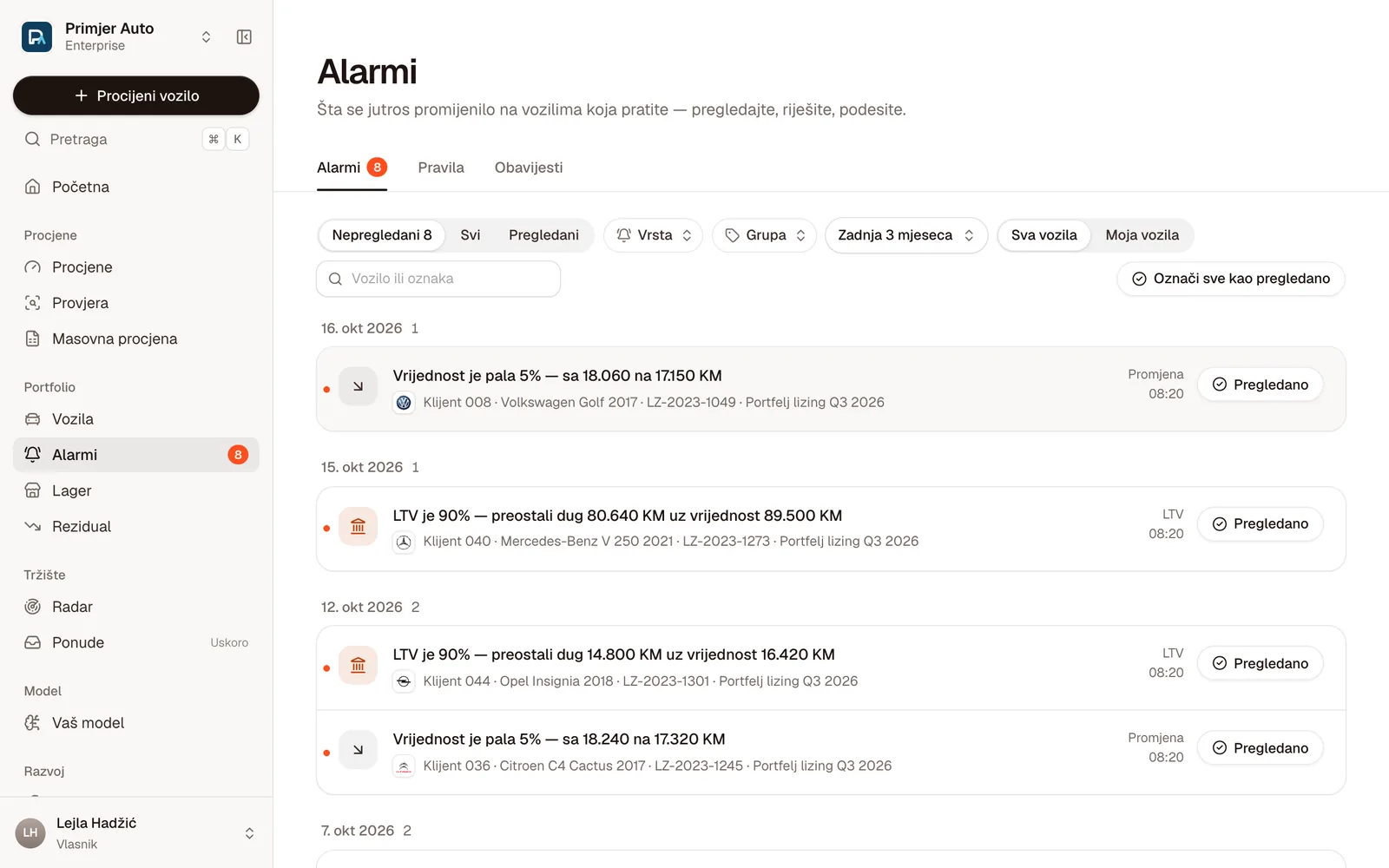Switch to the Obavijesti tab
Image resolution: width=1389 pixels, height=868 pixels.
[529, 168]
